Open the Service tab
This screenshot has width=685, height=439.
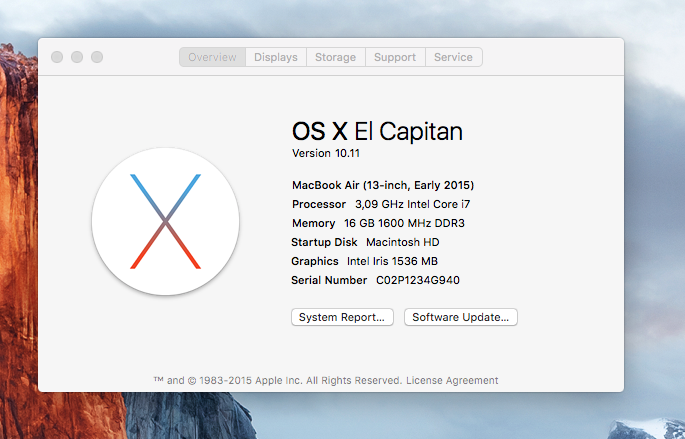click(x=453, y=57)
